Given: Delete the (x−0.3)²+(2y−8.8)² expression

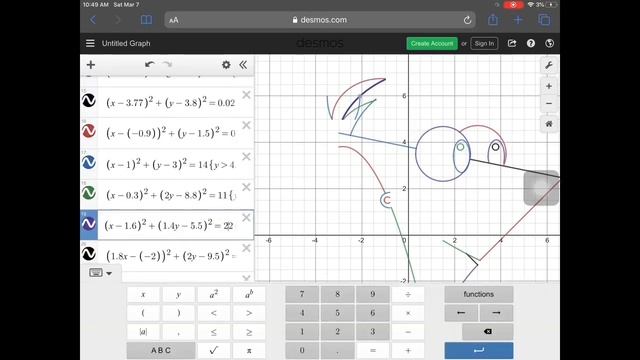Looking at the screenshot, I should point(246,187).
